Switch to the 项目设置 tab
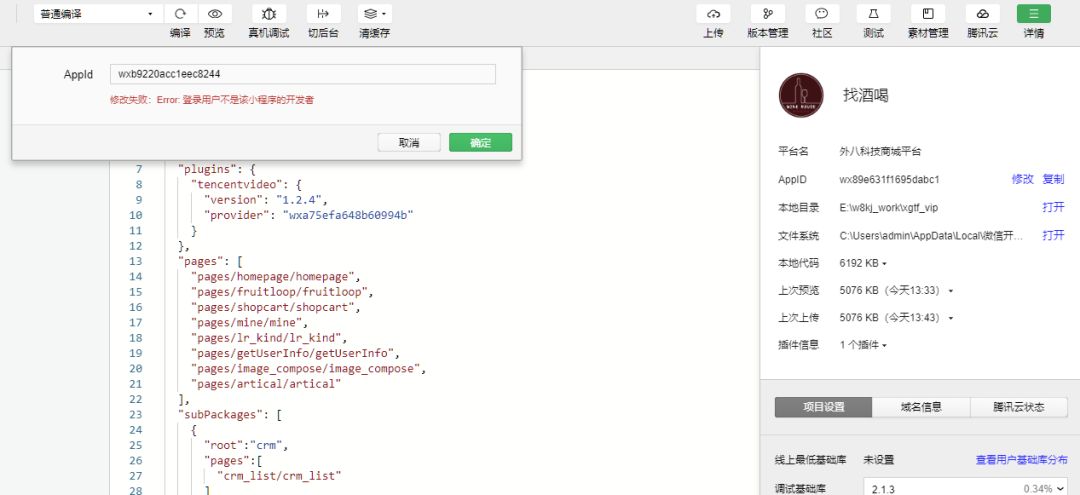This screenshot has width=1080, height=495. 824,407
